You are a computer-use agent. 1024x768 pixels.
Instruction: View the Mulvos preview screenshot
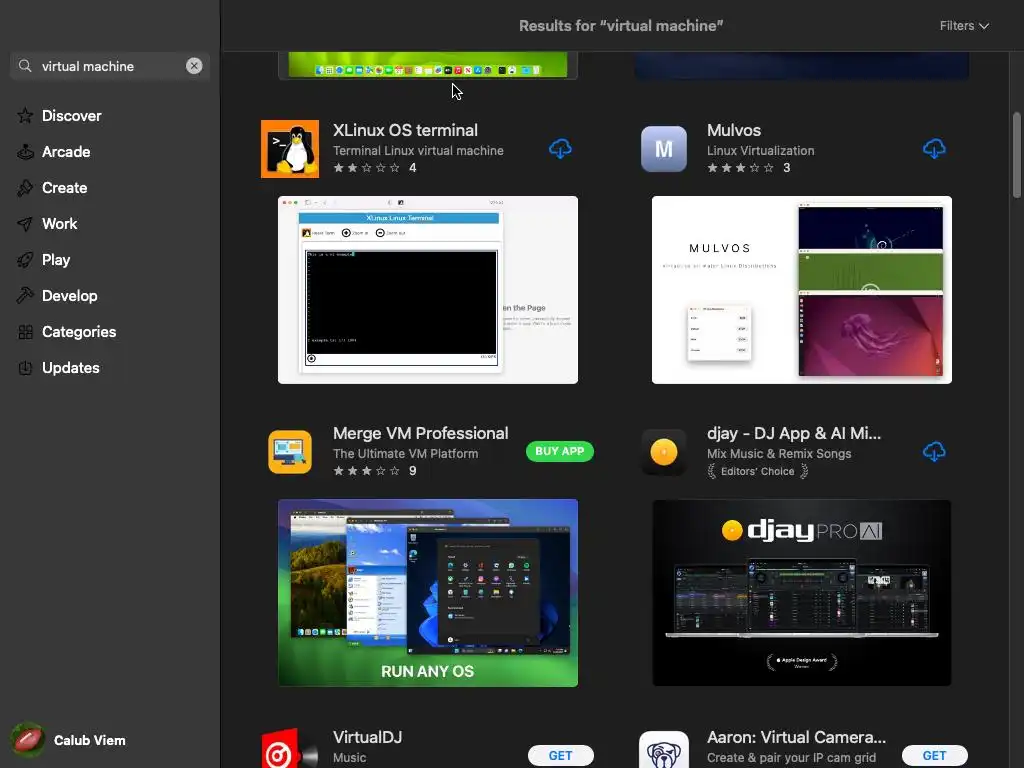pos(802,290)
